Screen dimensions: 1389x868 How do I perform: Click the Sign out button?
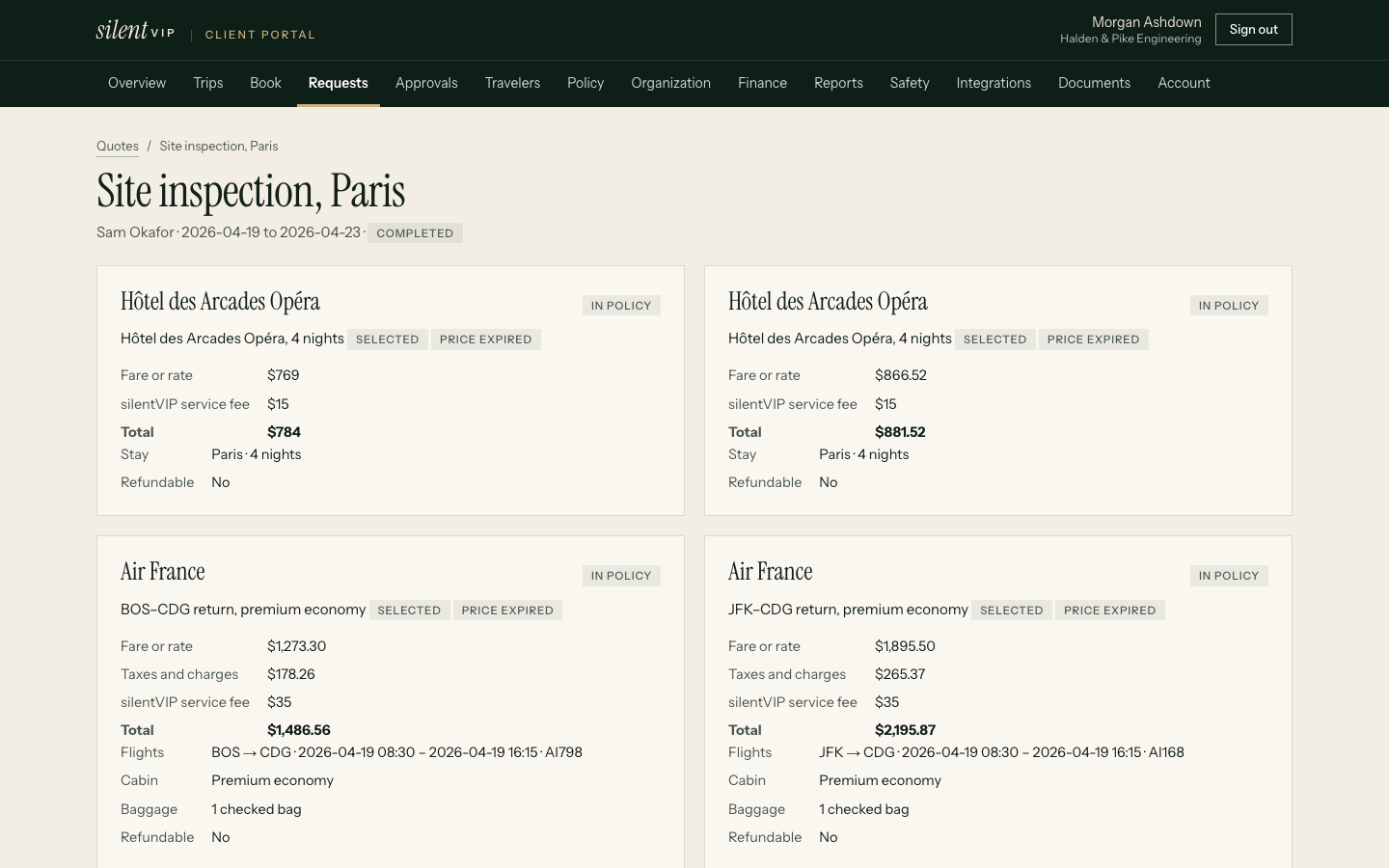(1253, 30)
